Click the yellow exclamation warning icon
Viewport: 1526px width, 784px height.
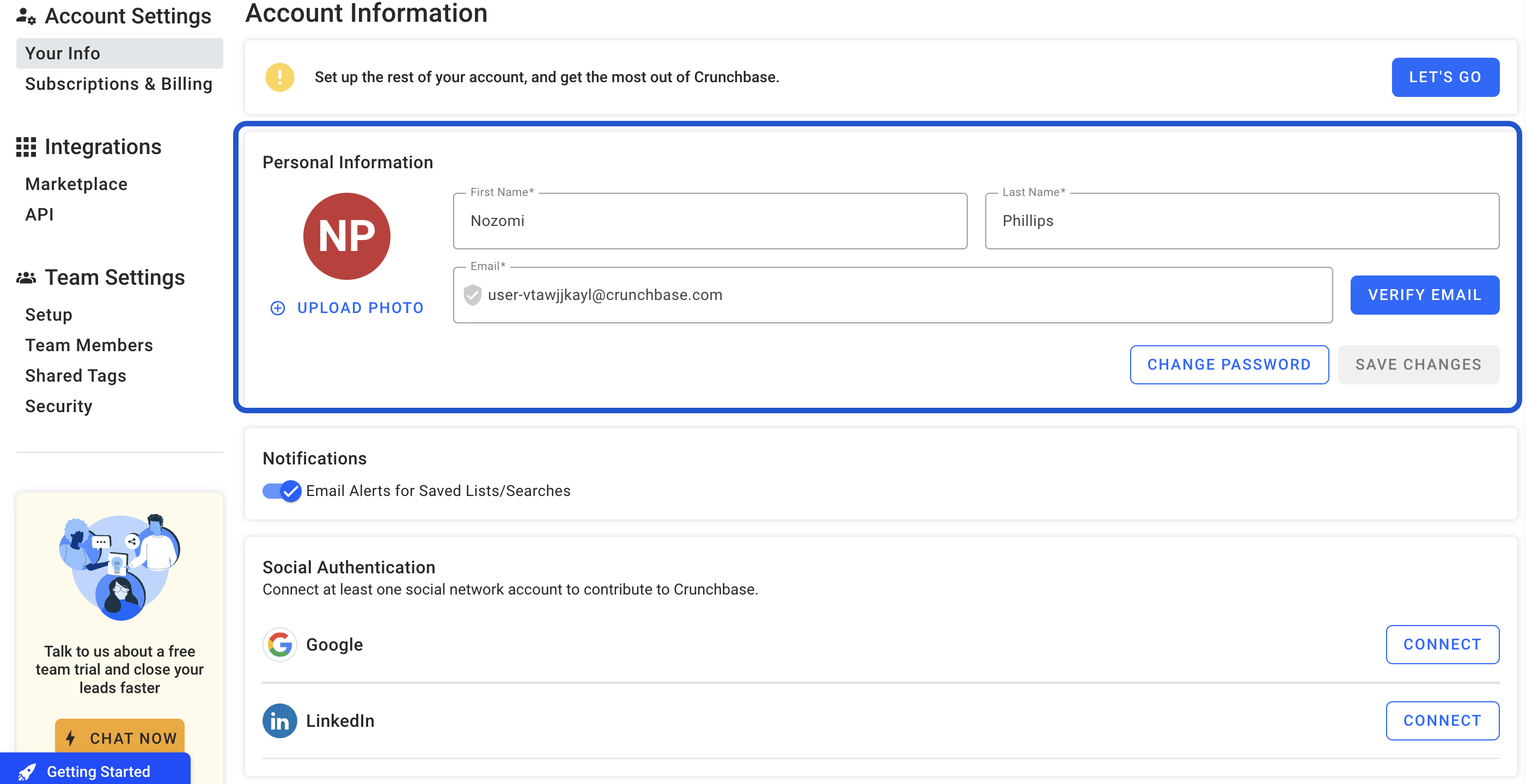pyautogui.click(x=279, y=77)
